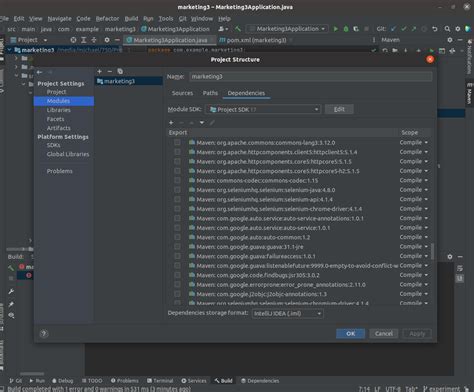Click the Build panel settings gear icon
Viewport: 474px width, 392px height.
(x=450, y=257)
